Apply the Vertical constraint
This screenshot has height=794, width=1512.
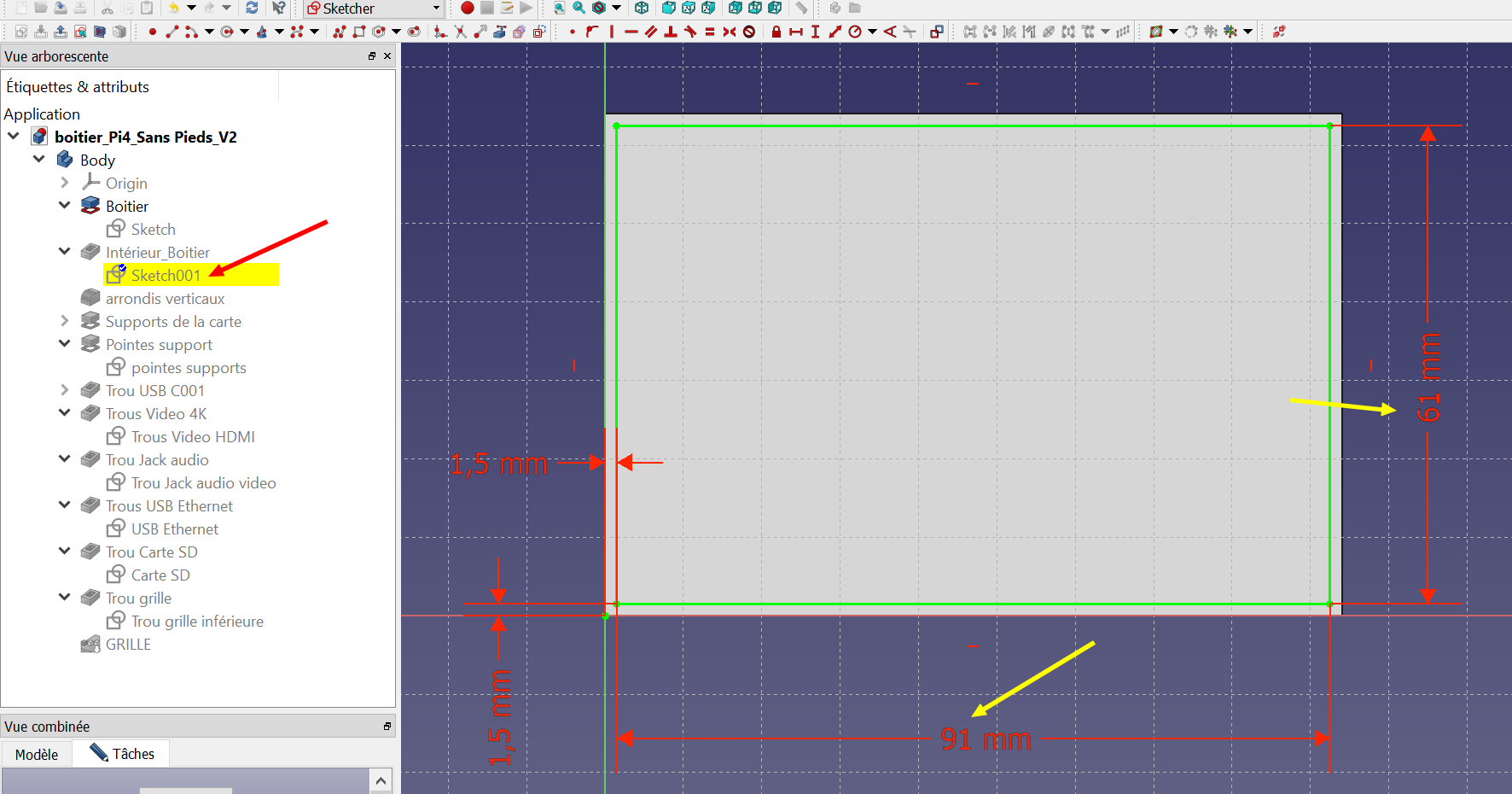pyautogui.click(x=612, y=32)
